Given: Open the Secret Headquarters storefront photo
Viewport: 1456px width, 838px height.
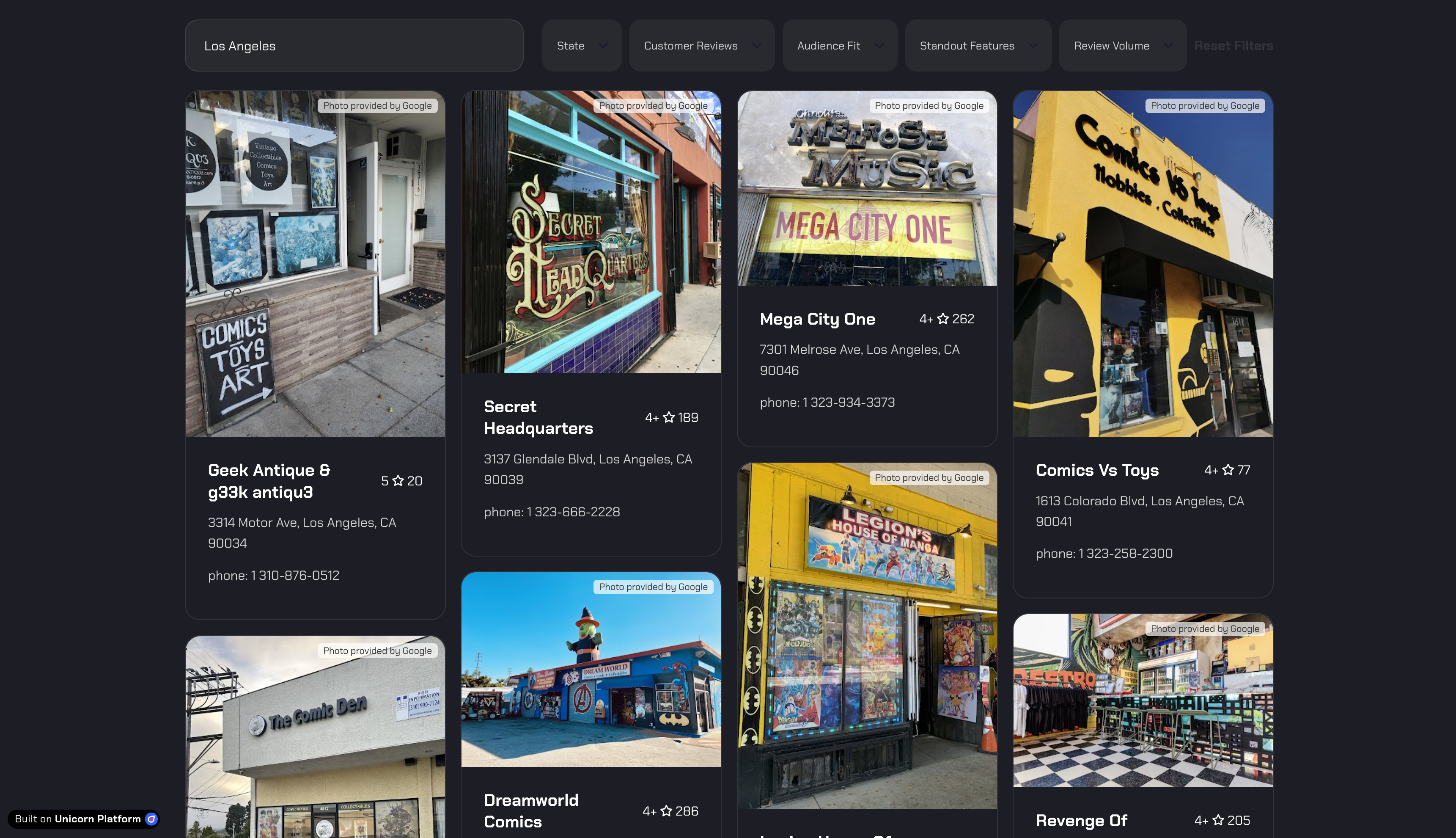Looking at the screenshot, I should tap(591, 232).
